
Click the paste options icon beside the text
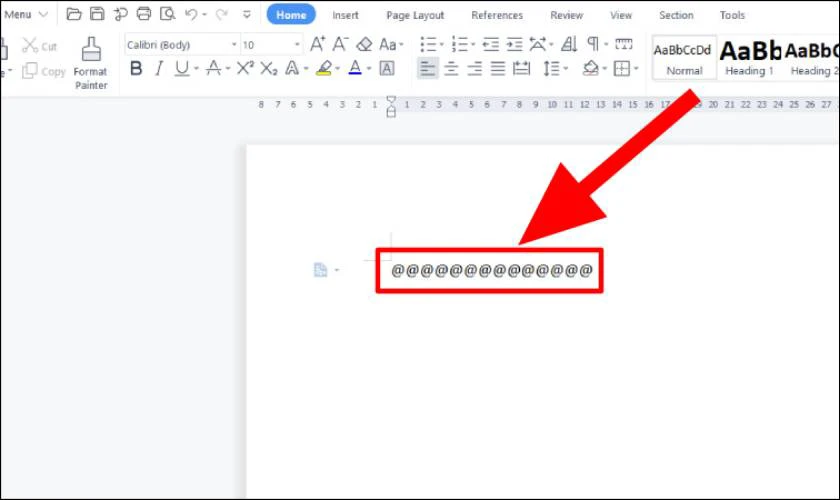click(x=320, y=270)
